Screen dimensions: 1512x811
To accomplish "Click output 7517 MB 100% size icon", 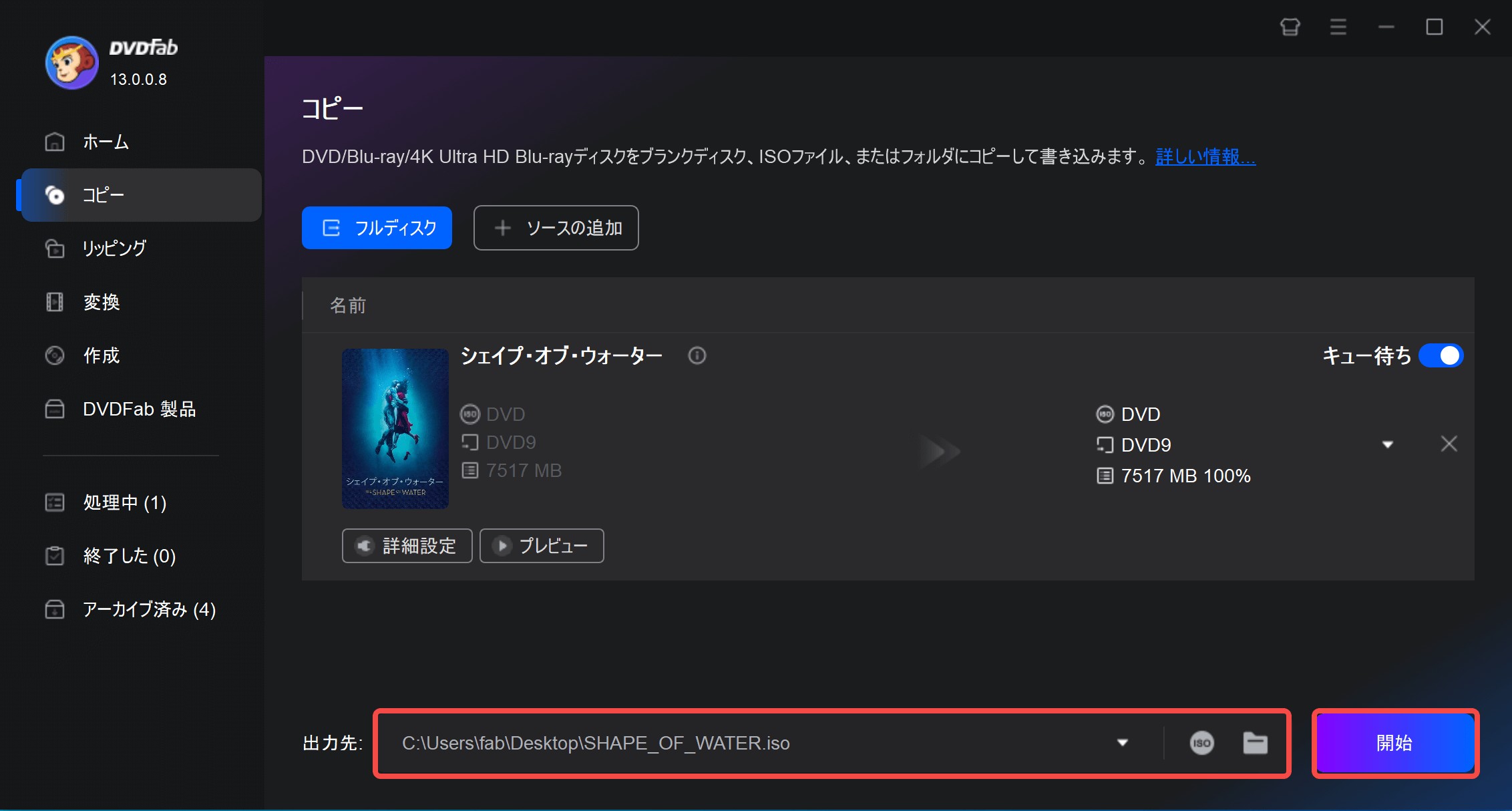I will 1105,476.
